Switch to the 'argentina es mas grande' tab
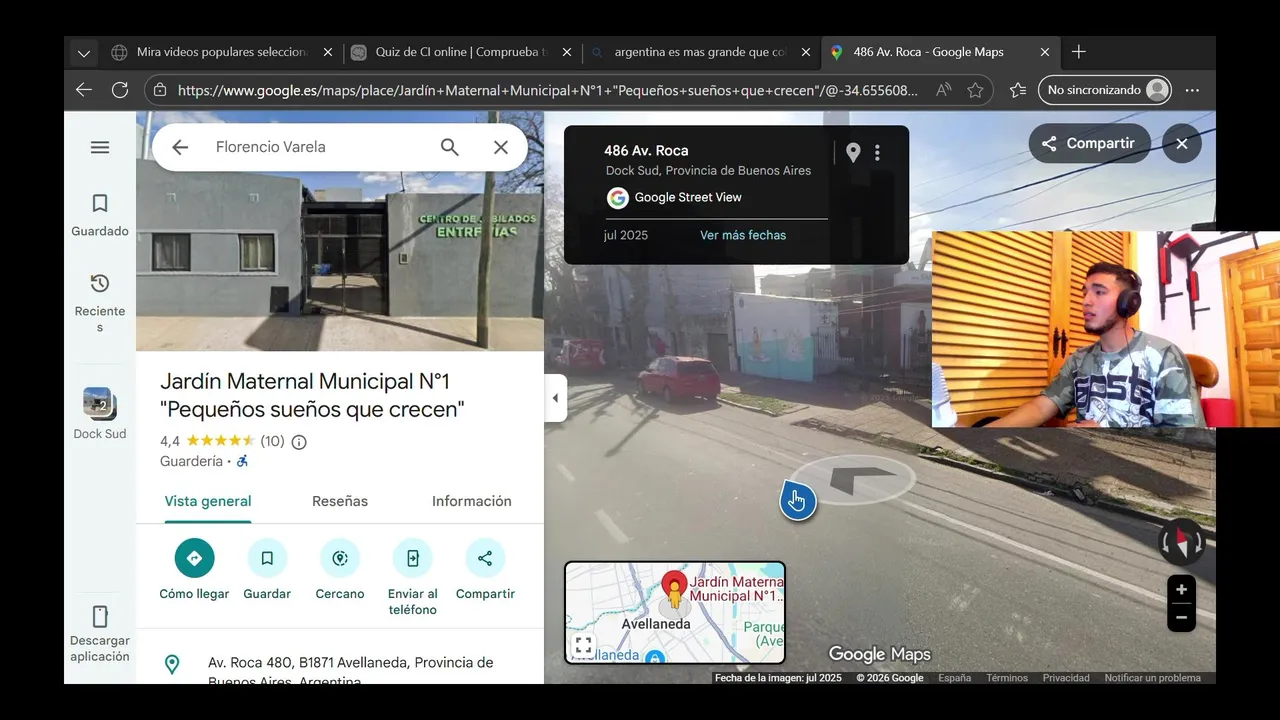The image size is (1280, 720). (x=700, y=52)
